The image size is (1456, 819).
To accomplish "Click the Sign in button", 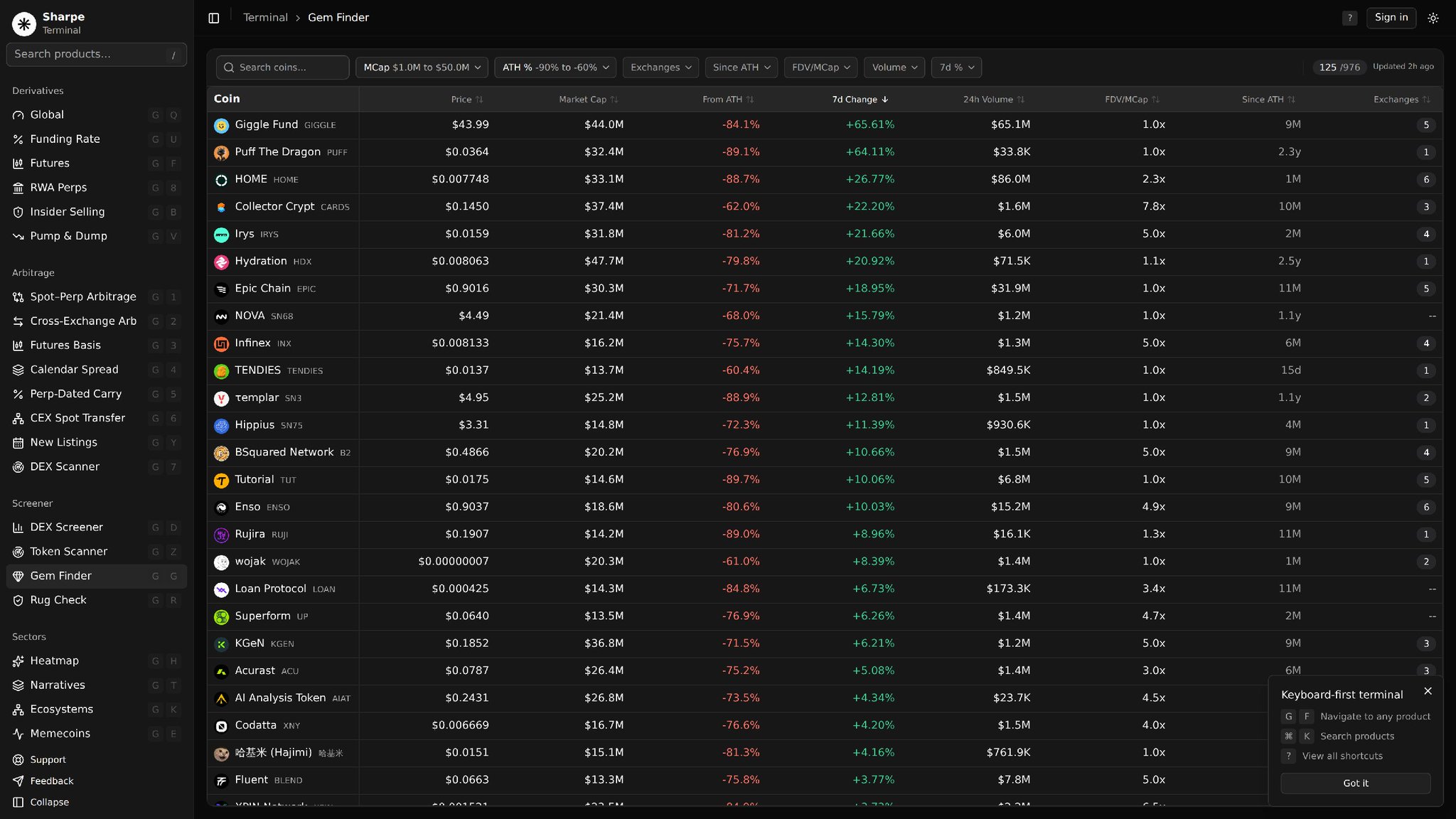I will point(1391,18).
